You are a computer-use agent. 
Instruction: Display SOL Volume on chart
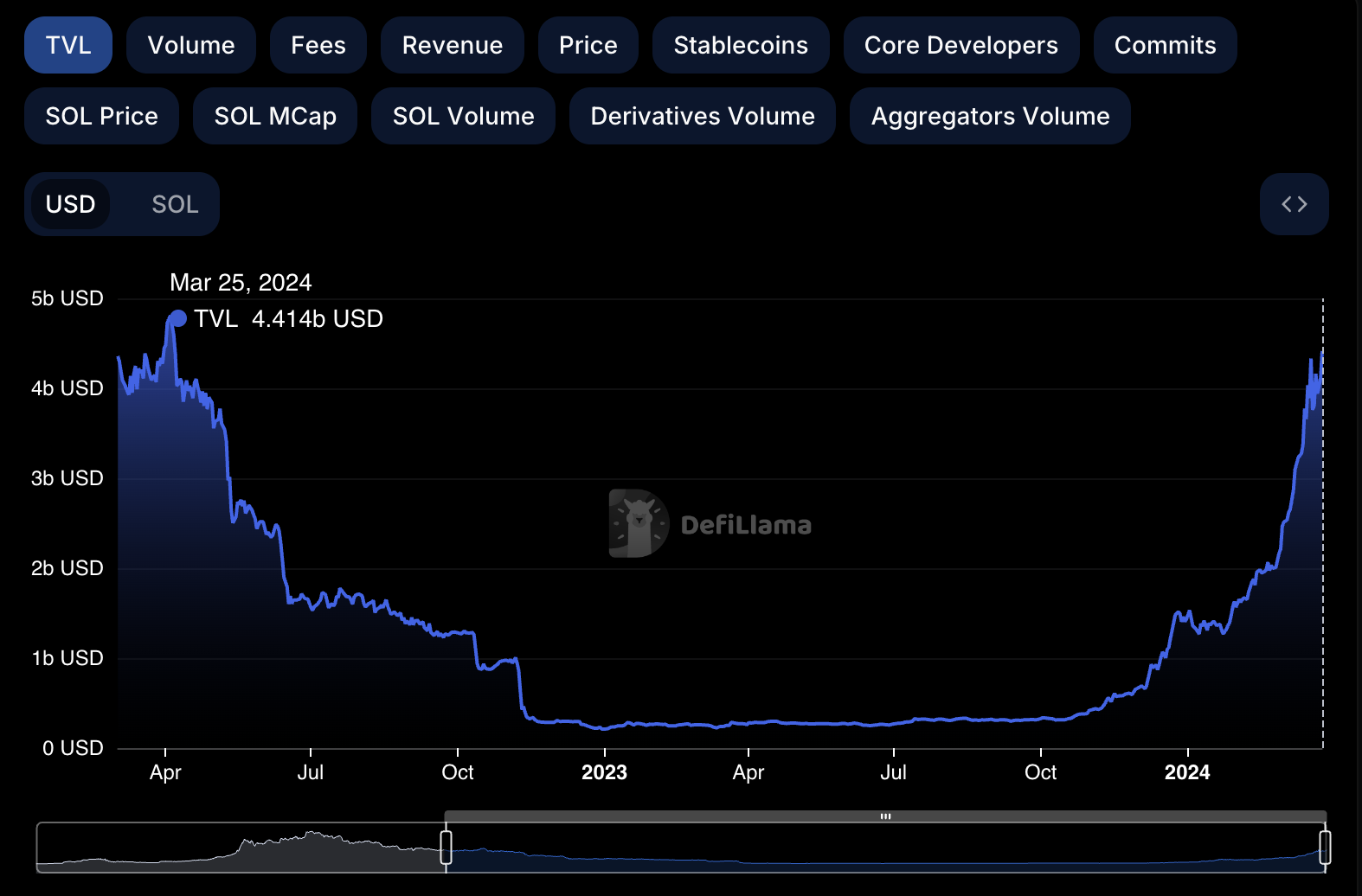click(463, 116)
